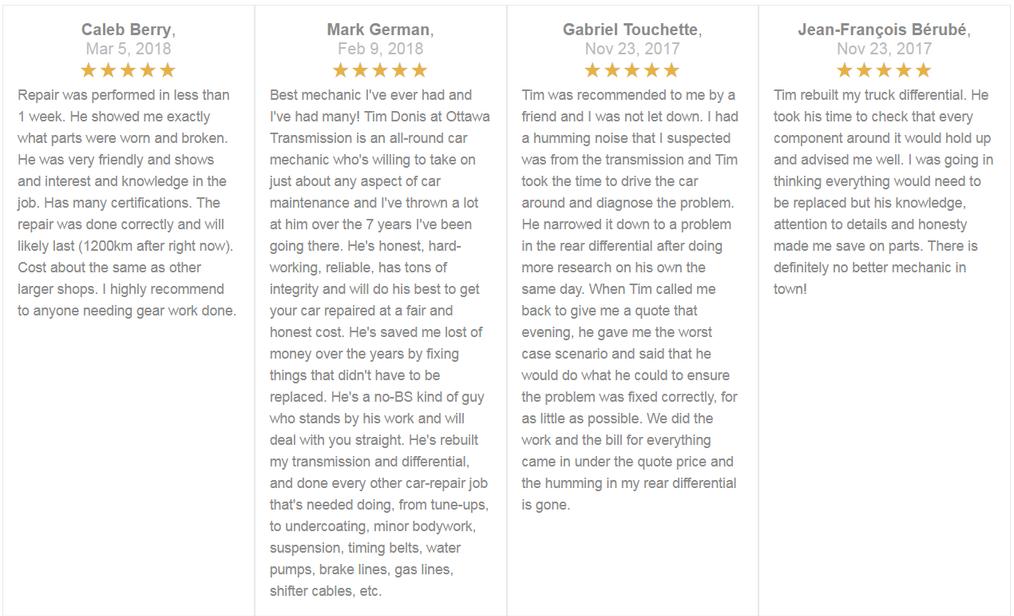Click Jean-François Bérubé's Nov 23, 2017 date
Screen dimensions: 1014x616
(884, 48)
